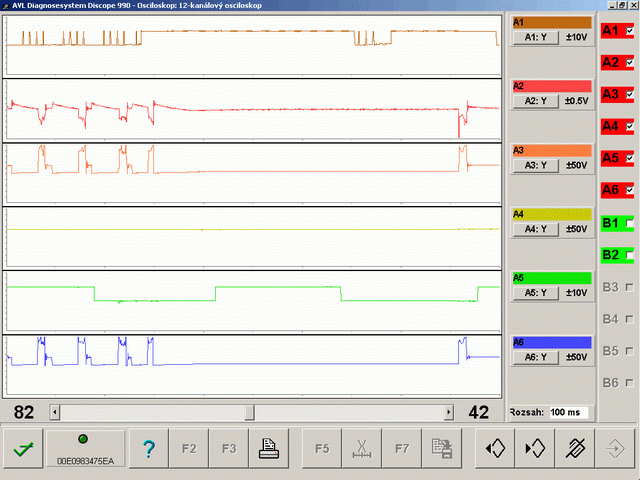This screenshot has height=480, width=640.
Task: Click the save-to-disk report icon
Action: 442,449
